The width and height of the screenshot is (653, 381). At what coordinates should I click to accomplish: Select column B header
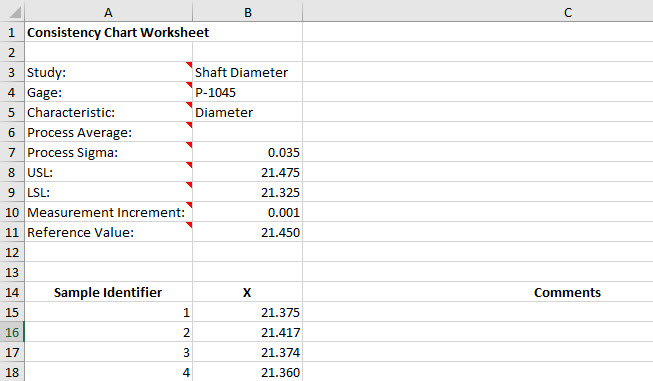(x=248, y=12)
